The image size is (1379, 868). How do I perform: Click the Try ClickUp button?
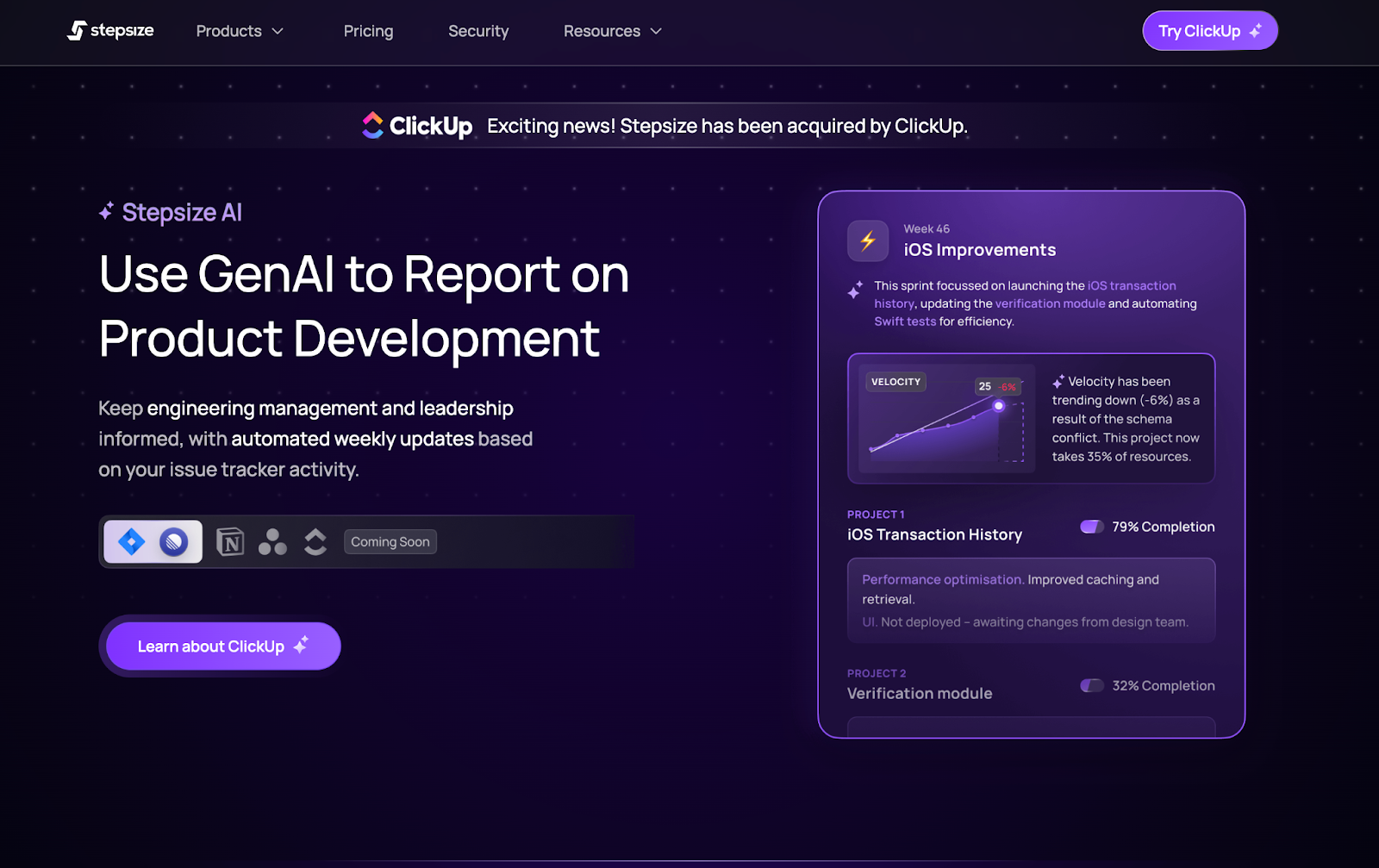click(x=1210, y=31)
